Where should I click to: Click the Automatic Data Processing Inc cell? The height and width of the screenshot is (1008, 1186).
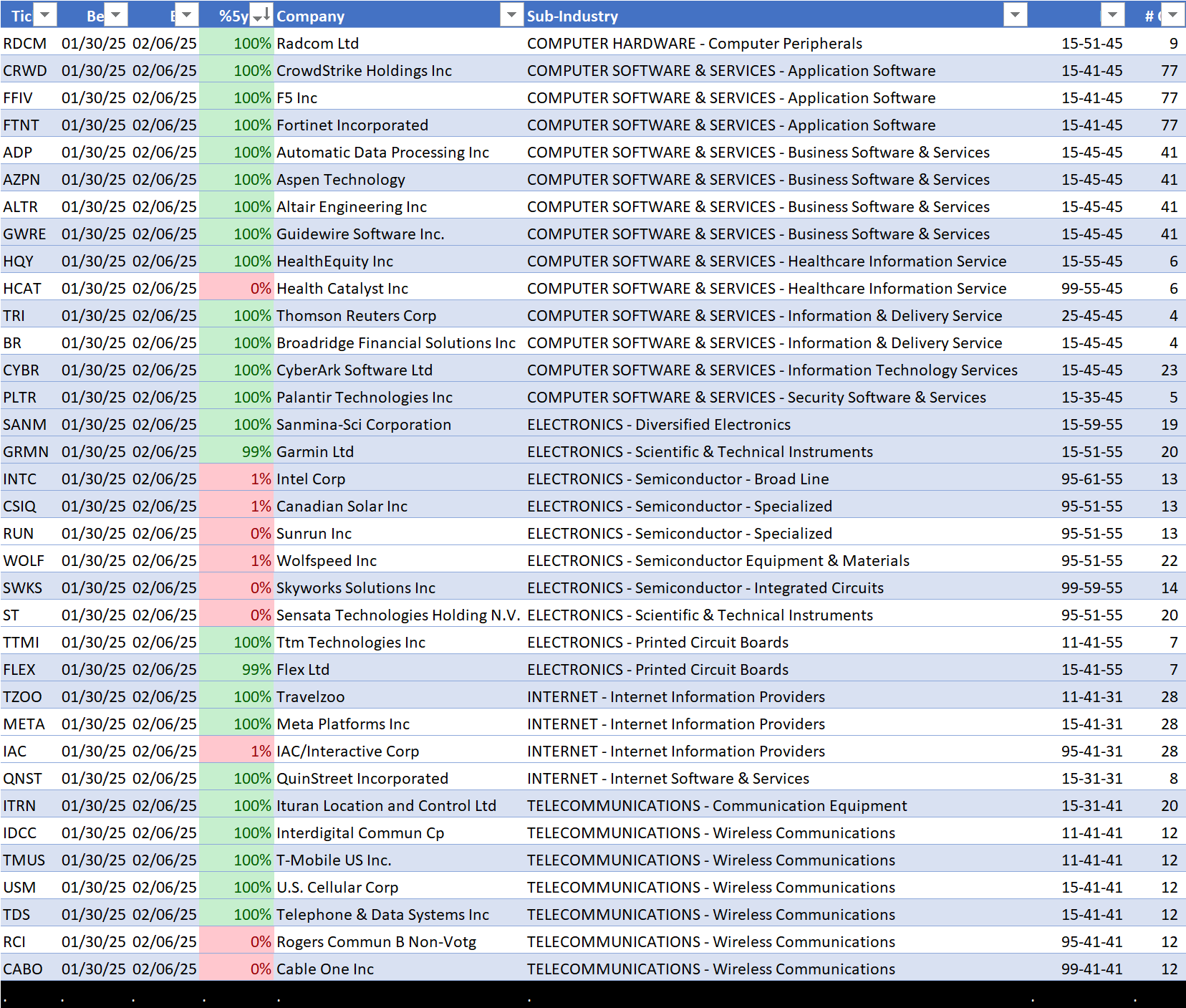399,152
